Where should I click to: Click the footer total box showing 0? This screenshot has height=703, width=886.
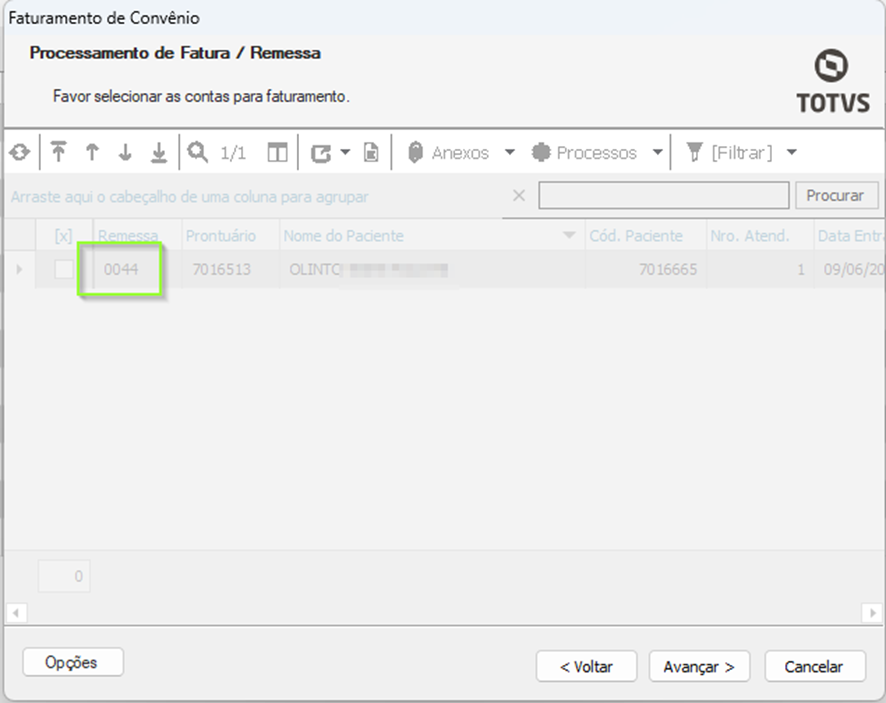point(64,576)
